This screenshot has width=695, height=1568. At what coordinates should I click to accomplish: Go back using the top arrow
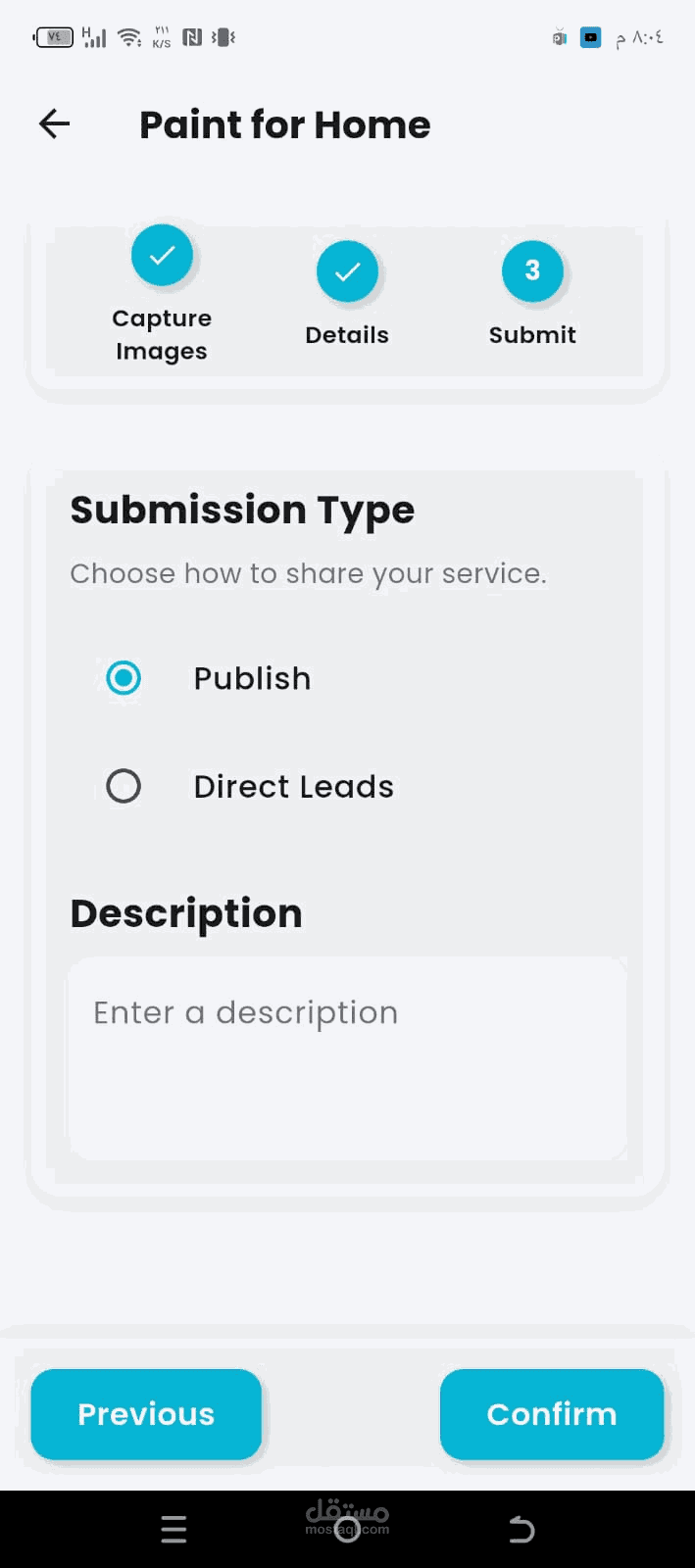tap(55, 123)
